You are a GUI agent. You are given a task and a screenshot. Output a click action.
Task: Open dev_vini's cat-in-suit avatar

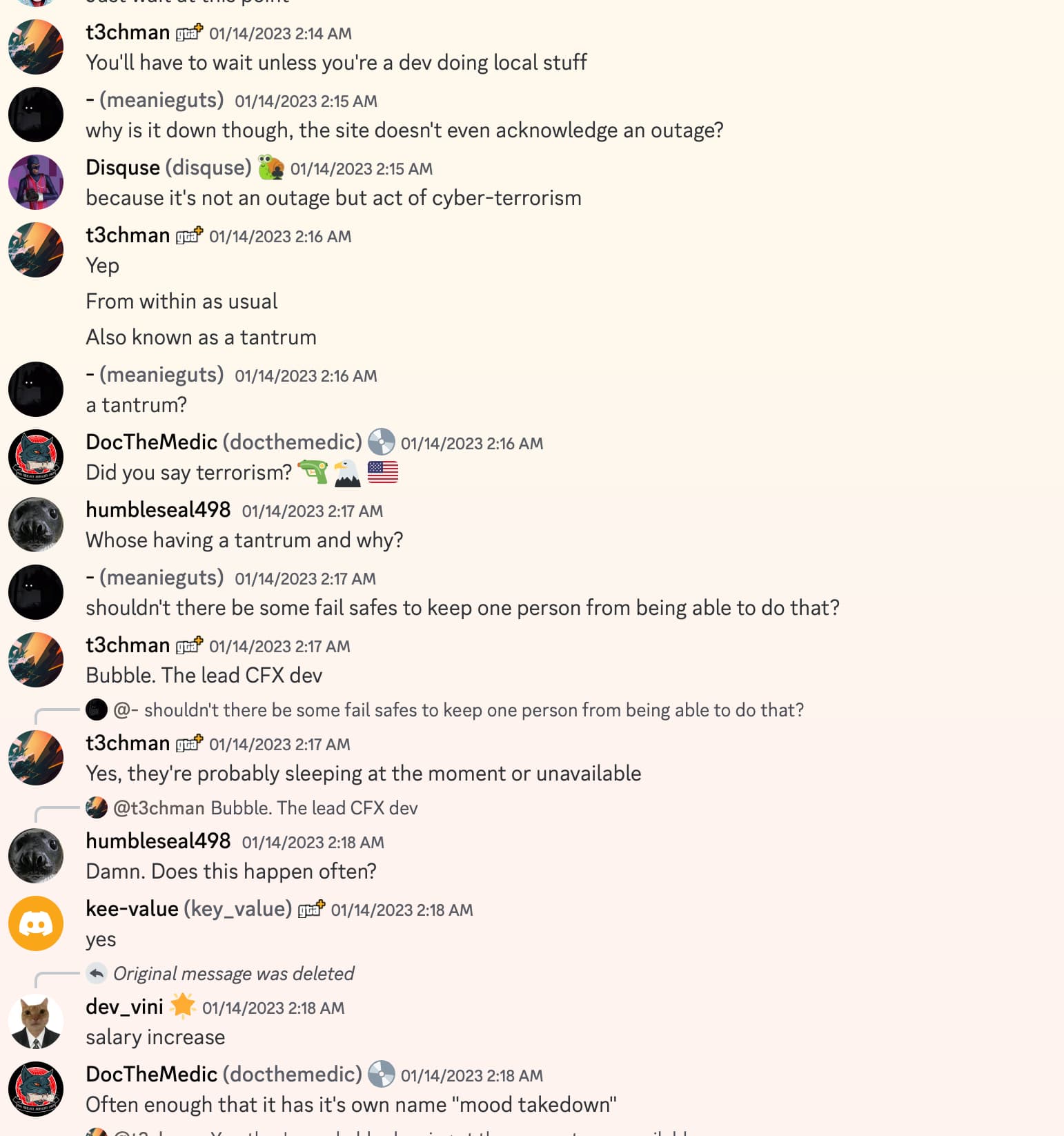(36, 1021)
